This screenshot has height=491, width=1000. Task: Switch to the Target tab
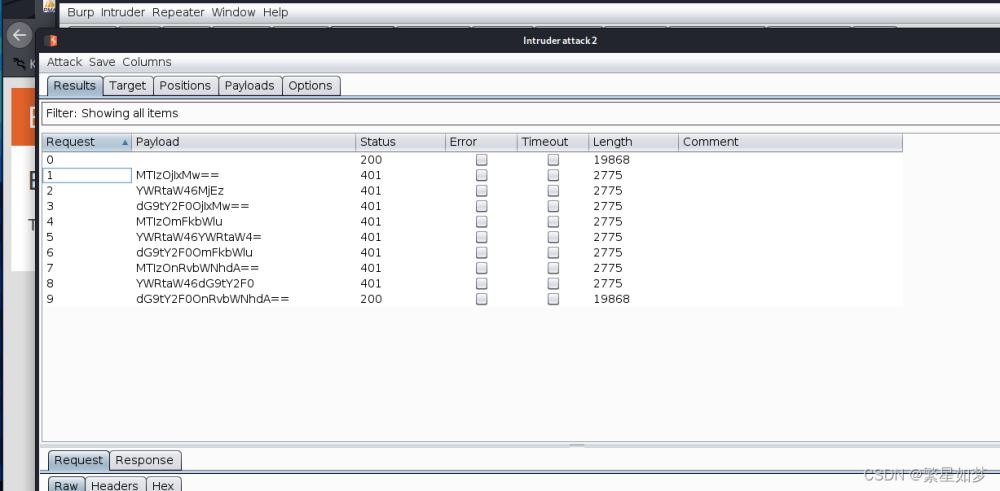(128, 85)
